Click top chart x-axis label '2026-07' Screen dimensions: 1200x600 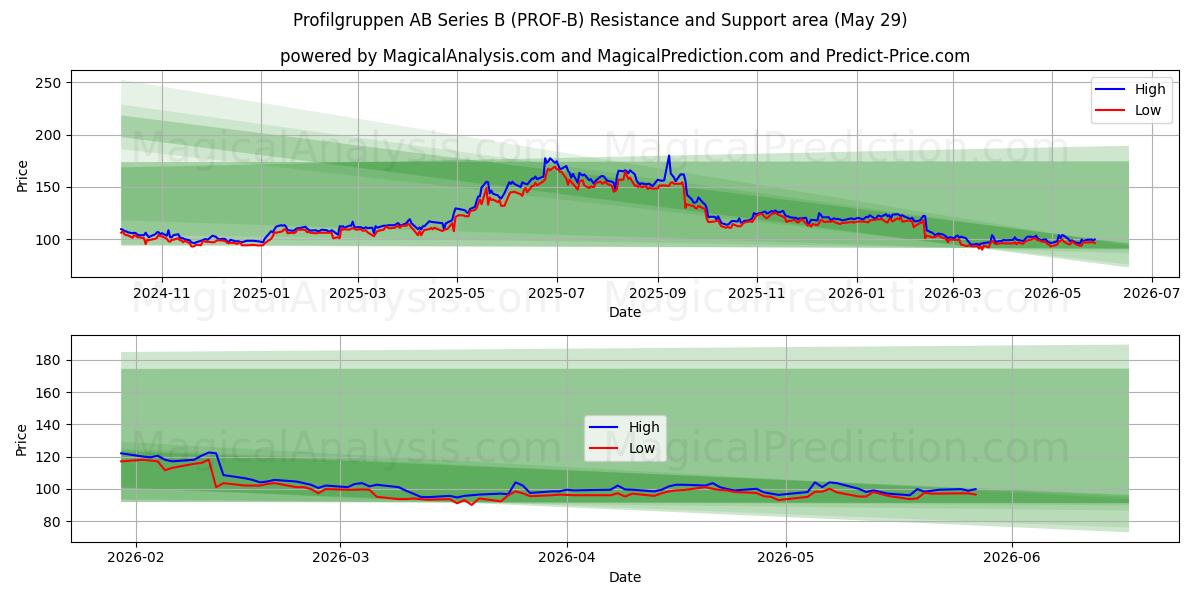[x=1152, y=293]
